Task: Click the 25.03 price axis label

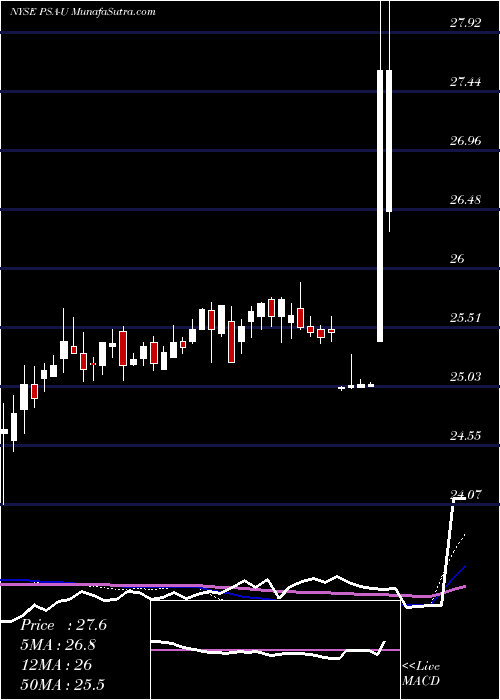Action: (465, 376)
